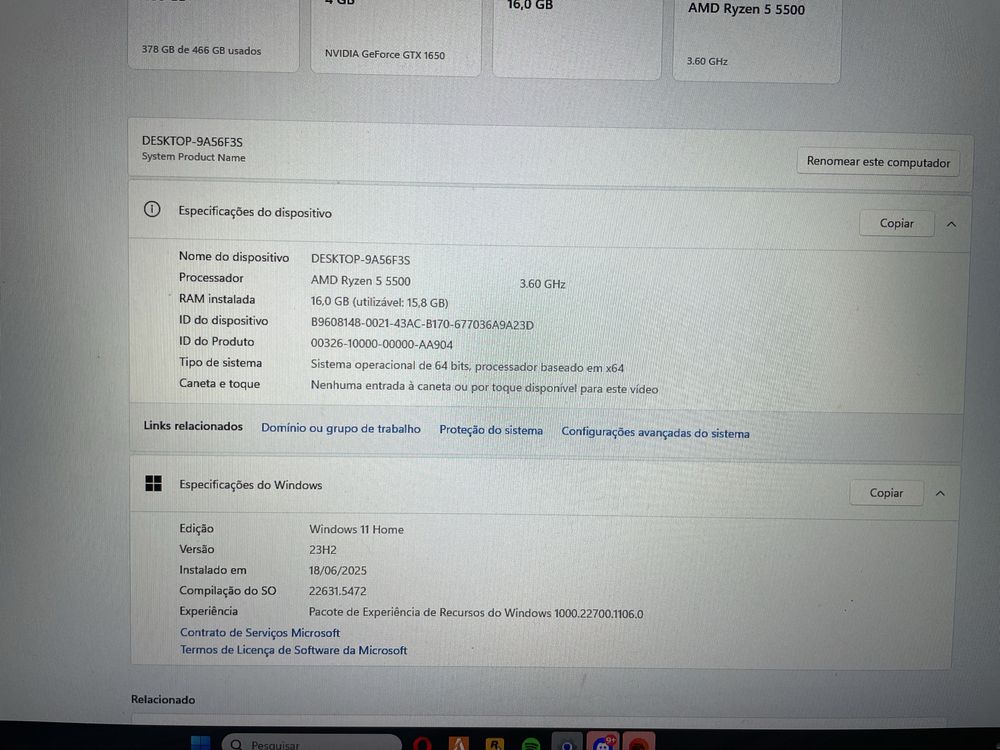Click the version value 23H2

[323, 550]
